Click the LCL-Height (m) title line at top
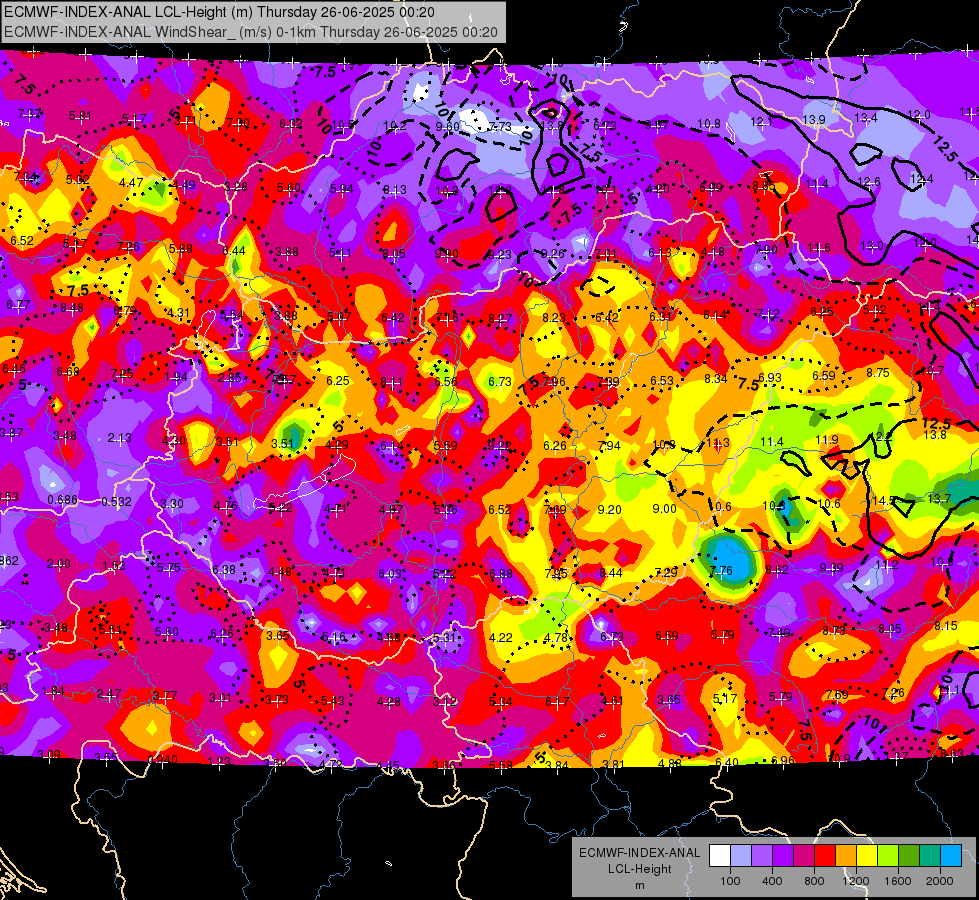979x900 pixels. point(219,12)
